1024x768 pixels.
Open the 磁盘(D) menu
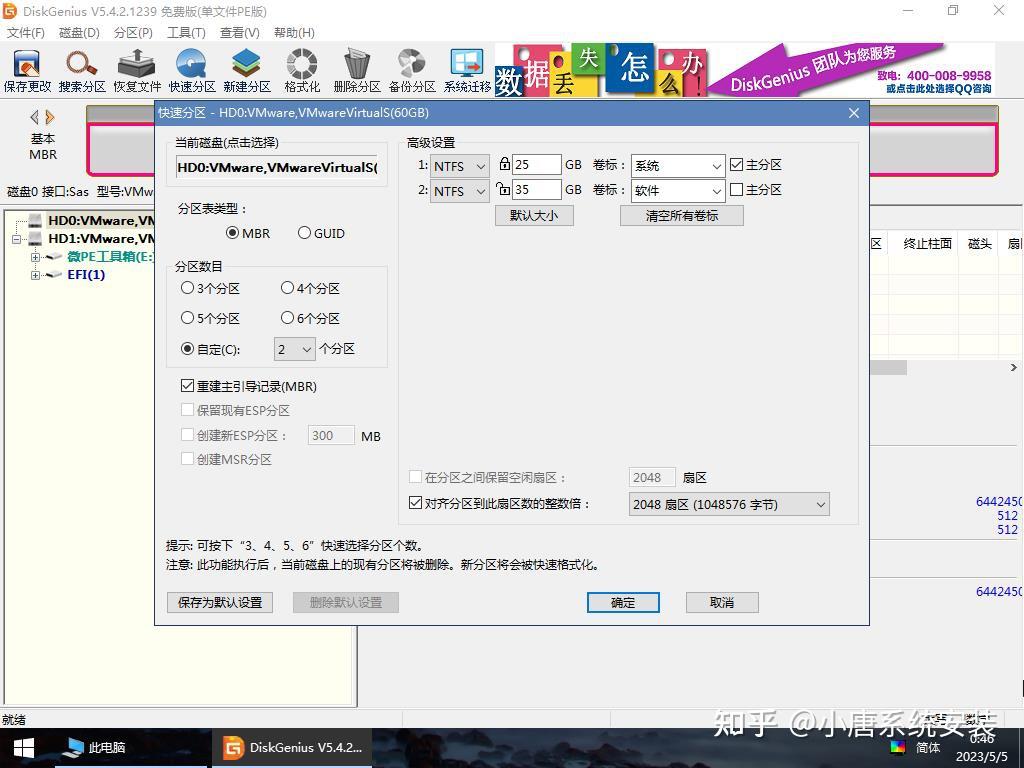[x=79, y=33]
